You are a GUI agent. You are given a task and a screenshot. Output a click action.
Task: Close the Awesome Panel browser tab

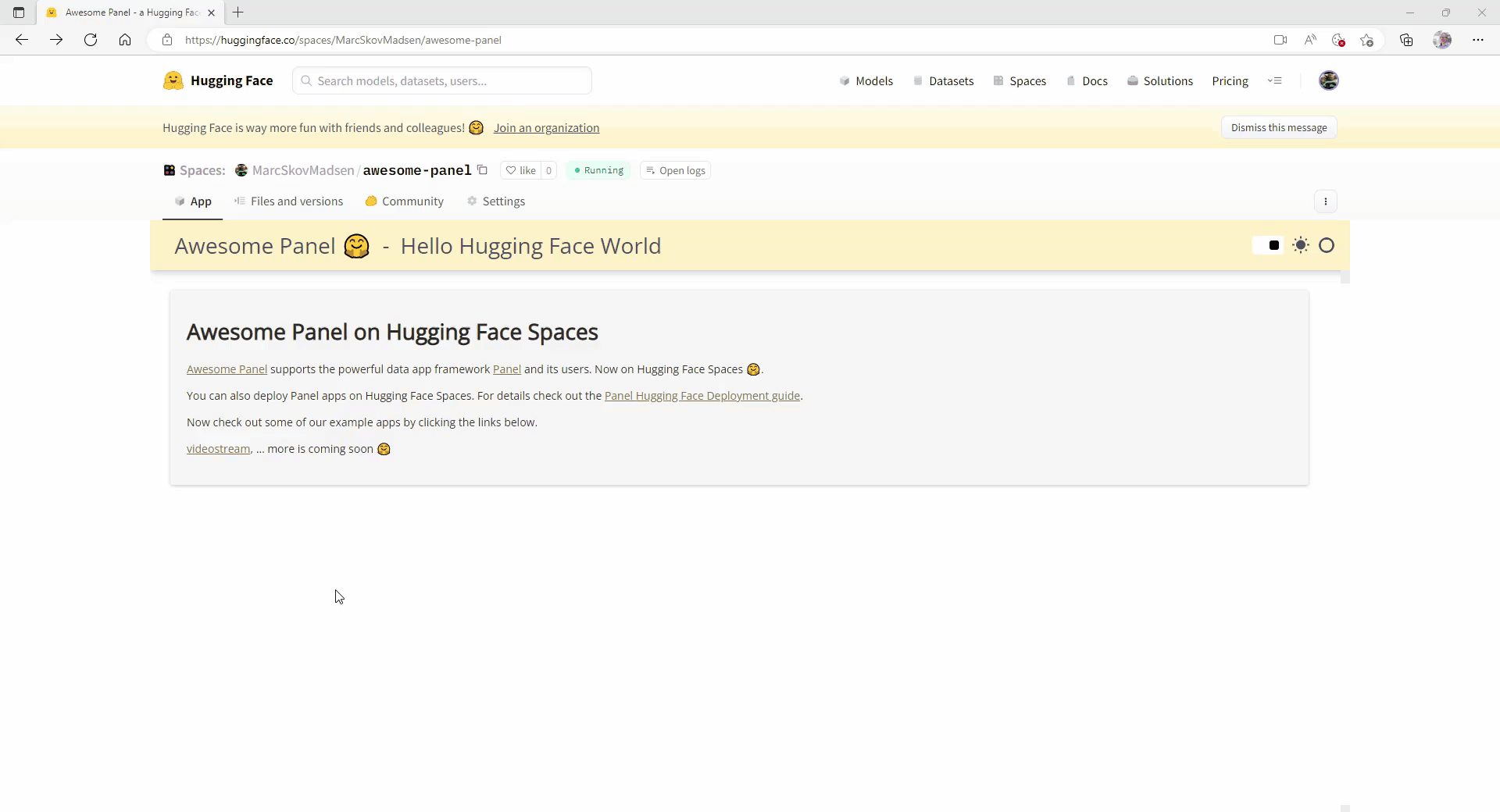click(211, 12)
